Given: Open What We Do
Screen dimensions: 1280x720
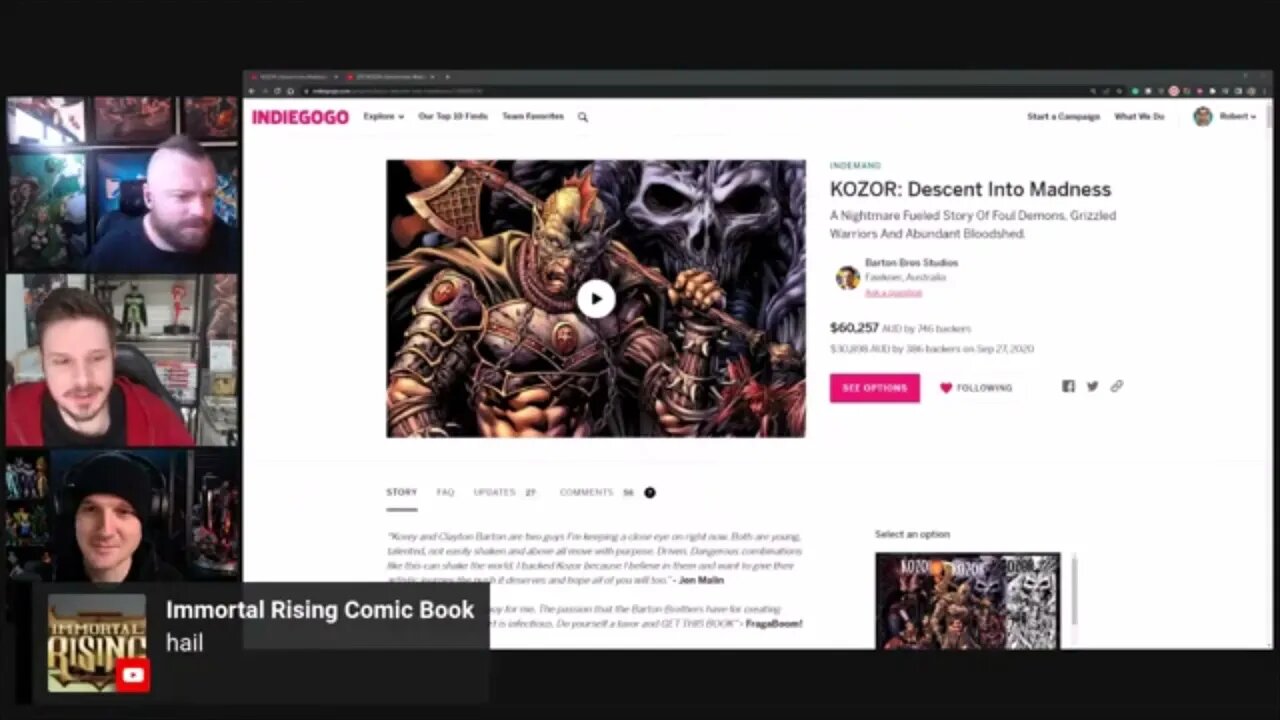Looking at the screenshot, I should (x=1139, y=117).
